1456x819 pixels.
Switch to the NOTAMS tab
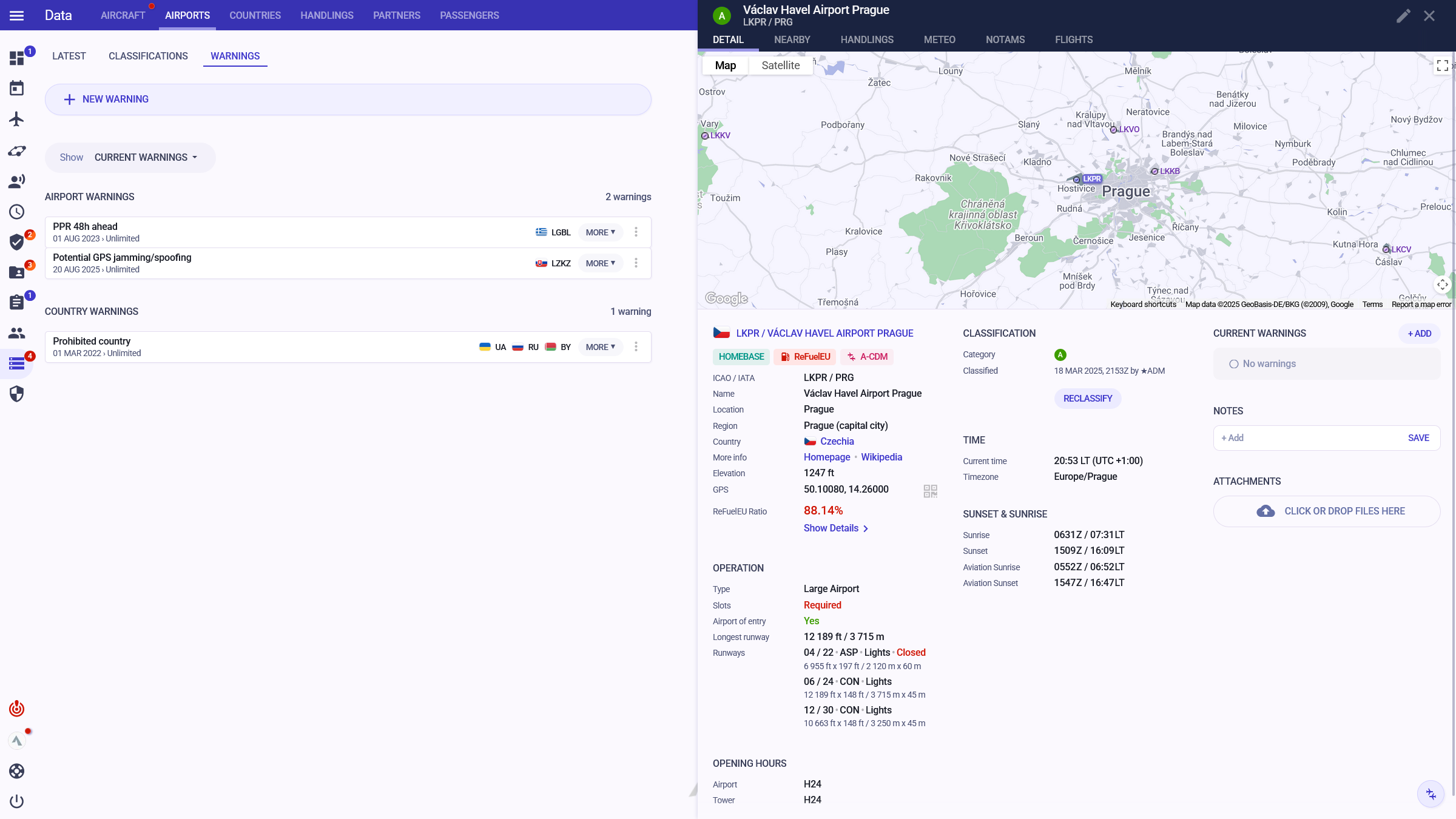[x=1005, y=40]
